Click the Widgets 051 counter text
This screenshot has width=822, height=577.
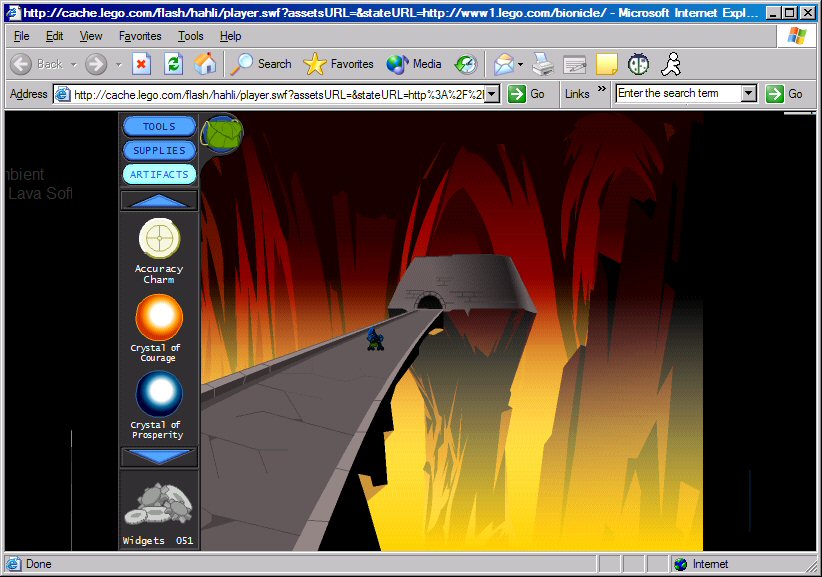click(x=158, y=540)
